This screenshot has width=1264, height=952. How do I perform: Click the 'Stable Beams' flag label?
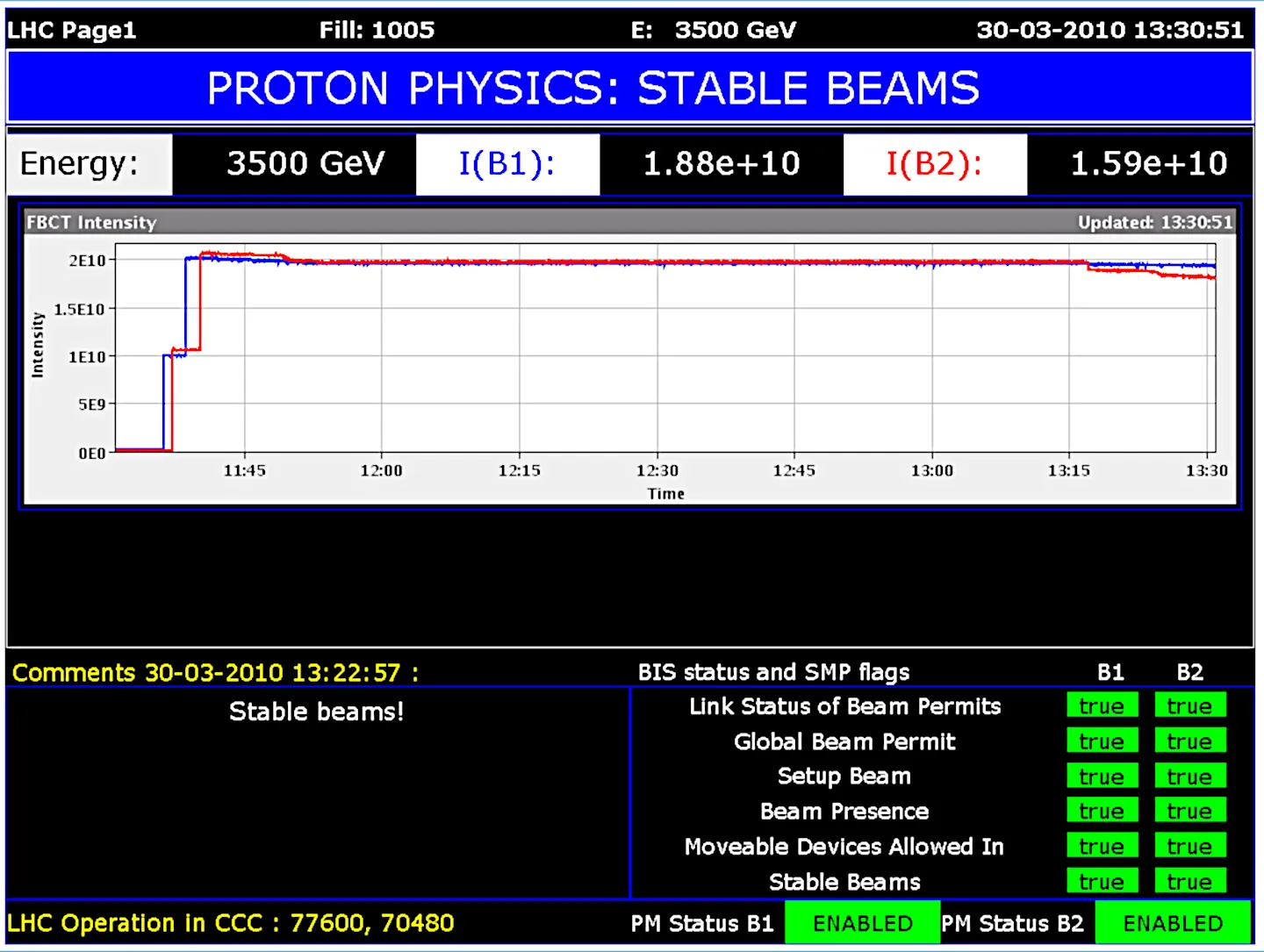point(844,882)
